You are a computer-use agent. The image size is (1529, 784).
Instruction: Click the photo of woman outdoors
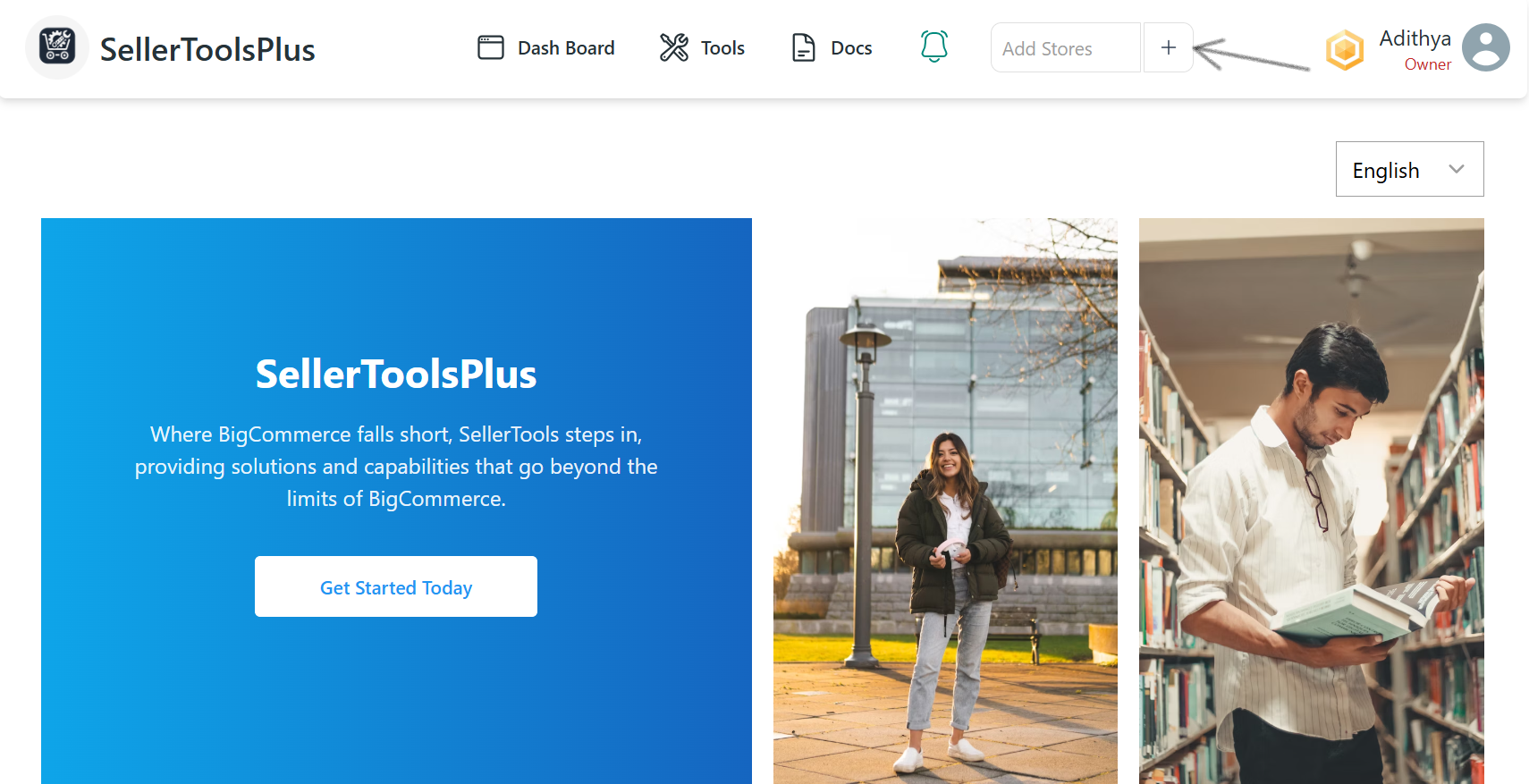[x=945, y=501]
